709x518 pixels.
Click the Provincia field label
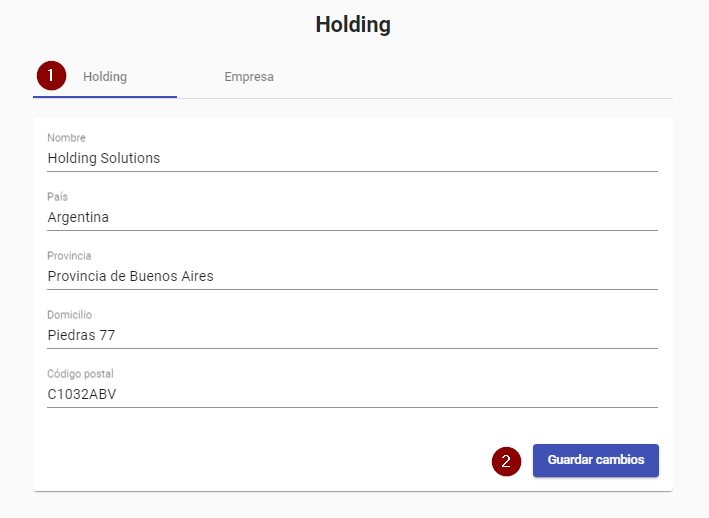[x=69, y=256]
